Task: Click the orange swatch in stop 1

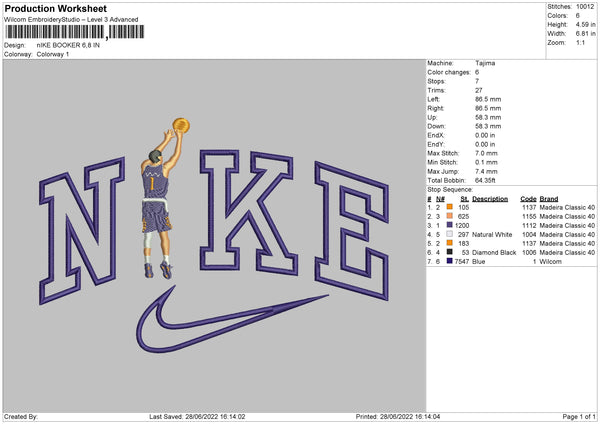Action: pos(450,207)
